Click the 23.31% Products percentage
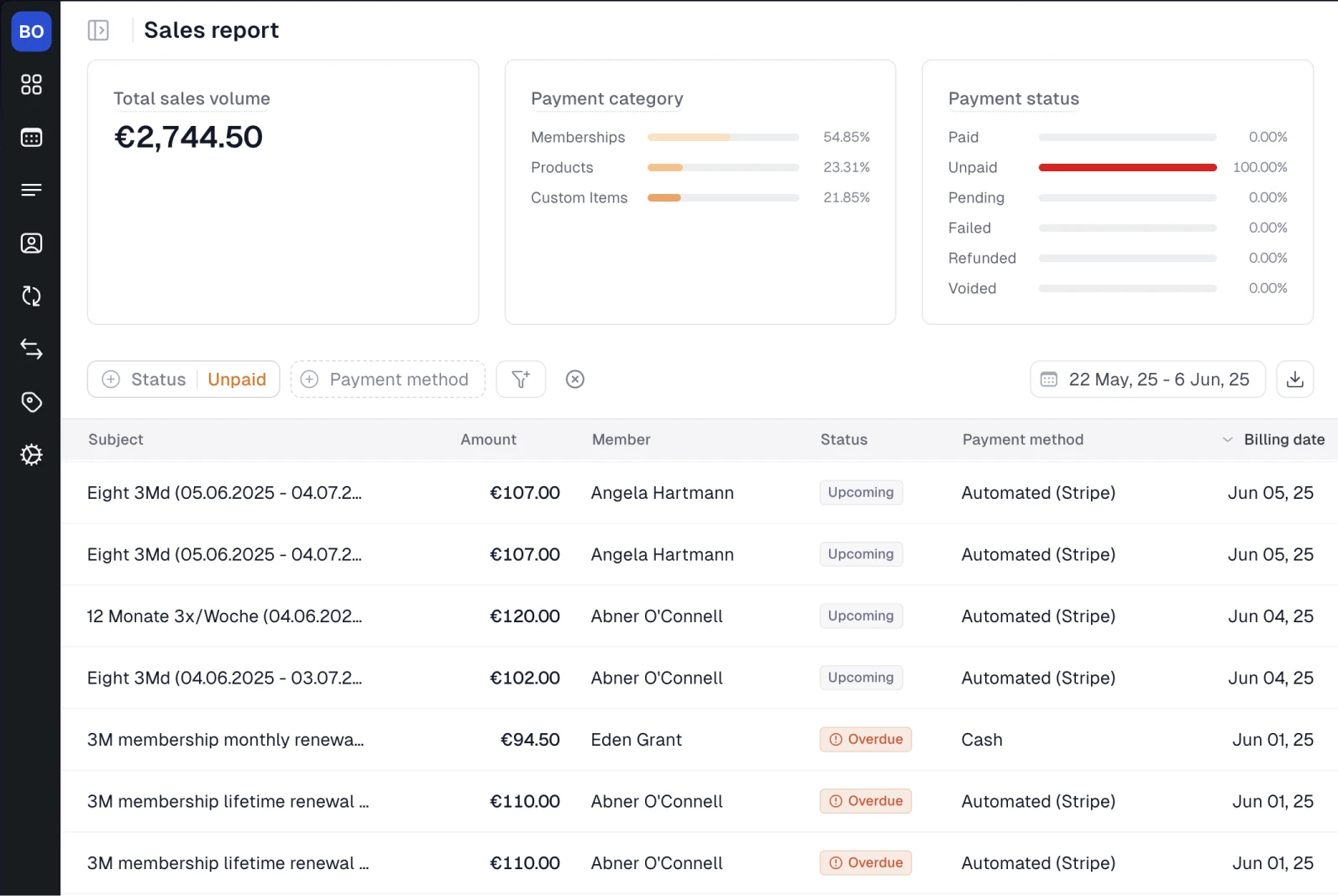Image resolution: width=1338 pixels, height=896 pixels. pos(847,168)
